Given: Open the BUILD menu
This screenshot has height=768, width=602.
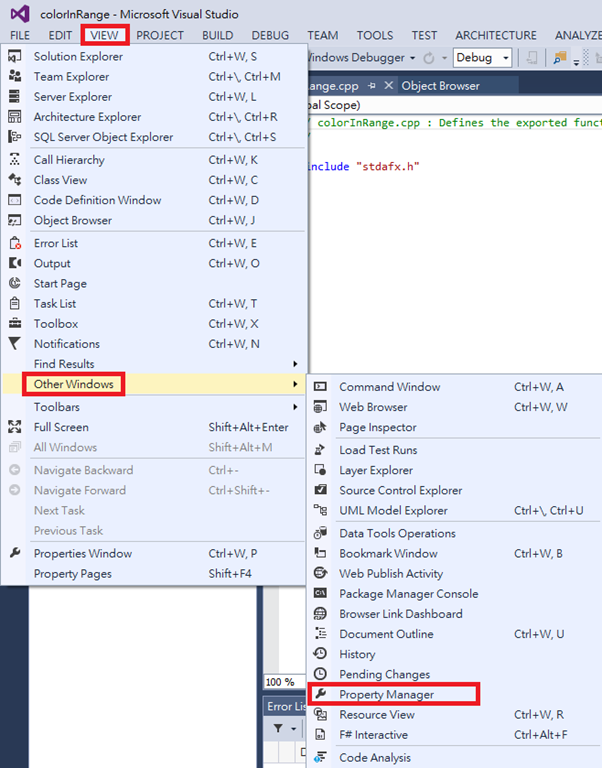Looking at the screenshot, I should pos(217,35).
